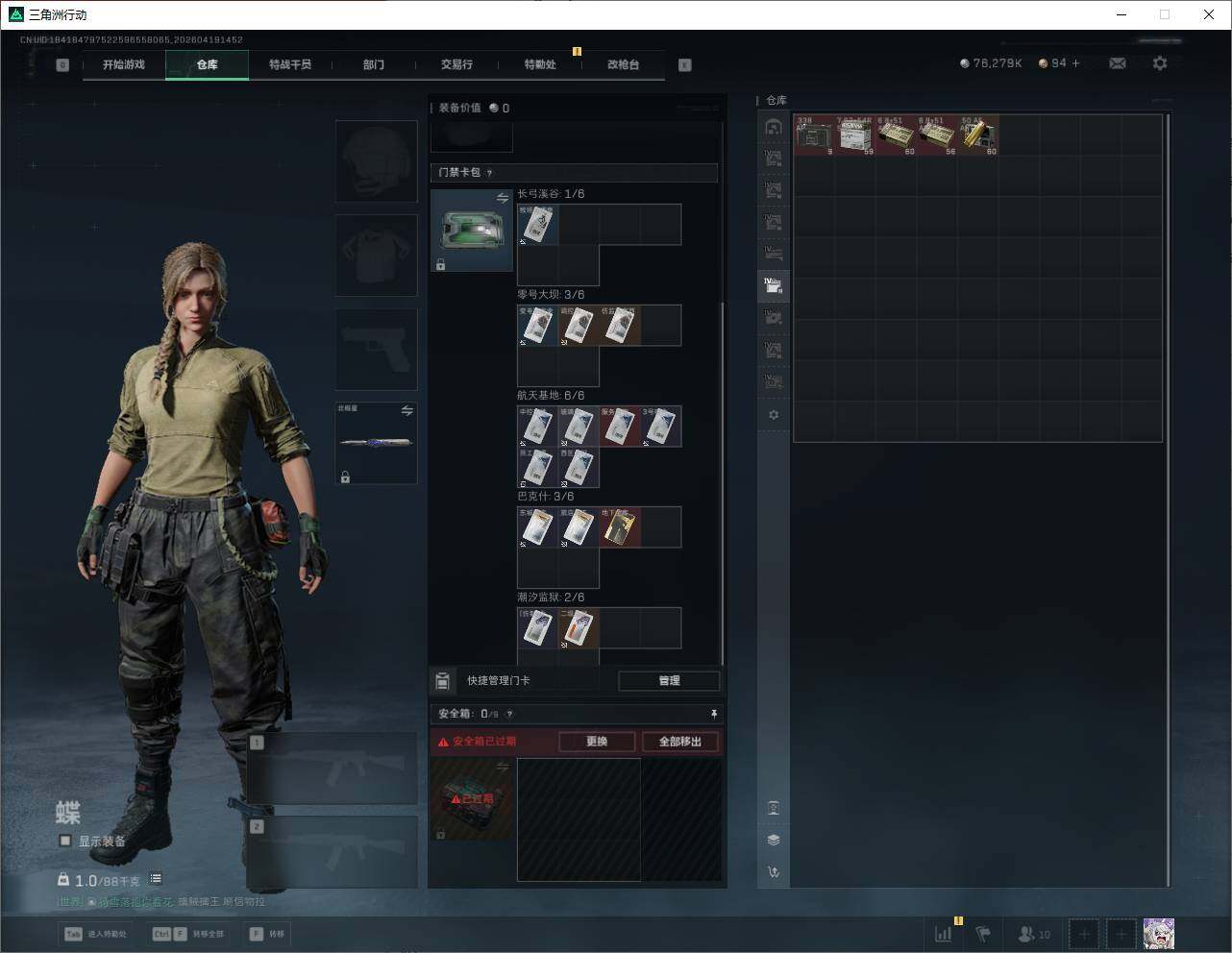Click the Ctrl F 转移全部 shortcut
Screen dimensions: 1232x953
coord(188,934)
